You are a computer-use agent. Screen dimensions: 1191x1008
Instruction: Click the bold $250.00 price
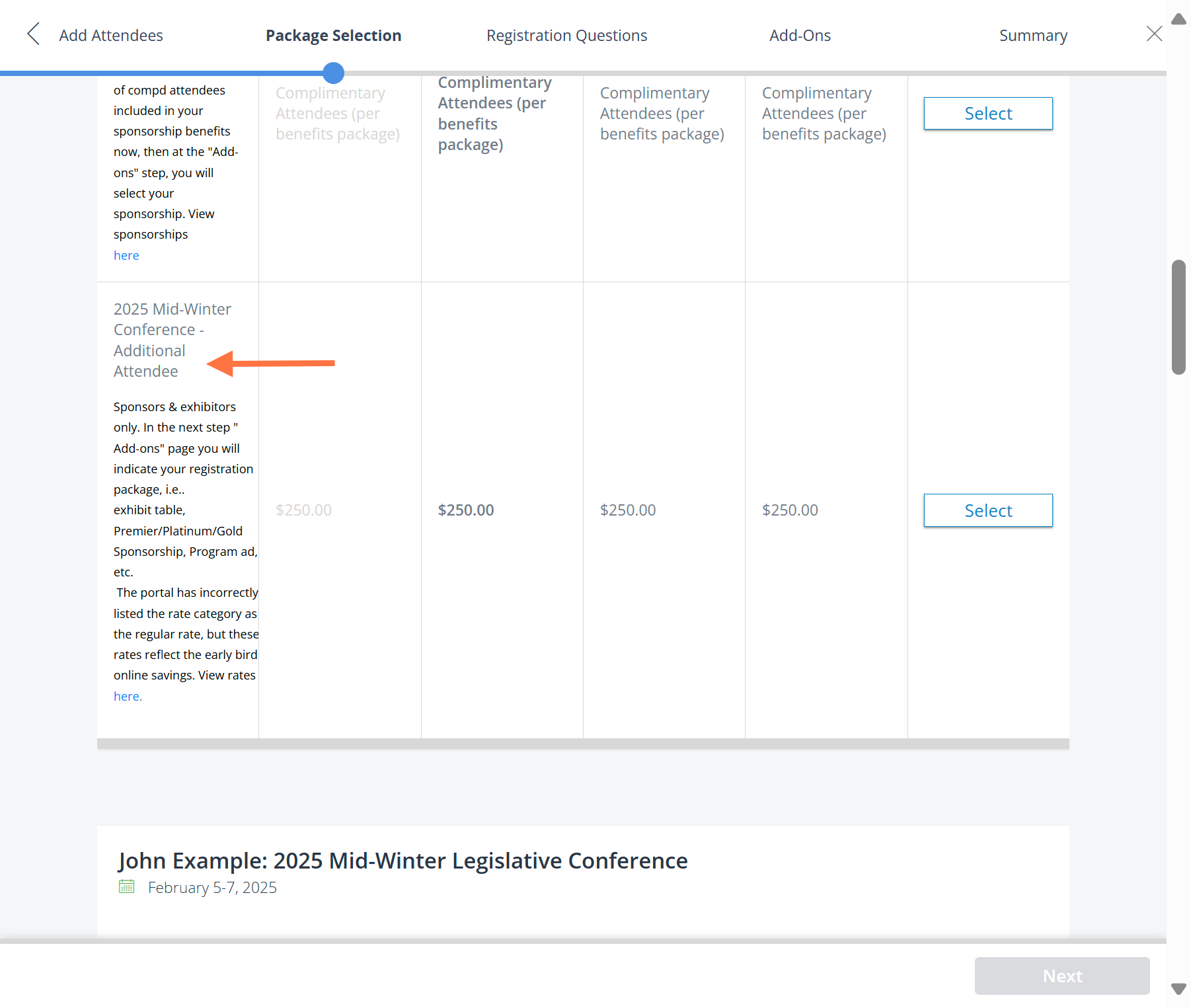[x=466, y=510]
